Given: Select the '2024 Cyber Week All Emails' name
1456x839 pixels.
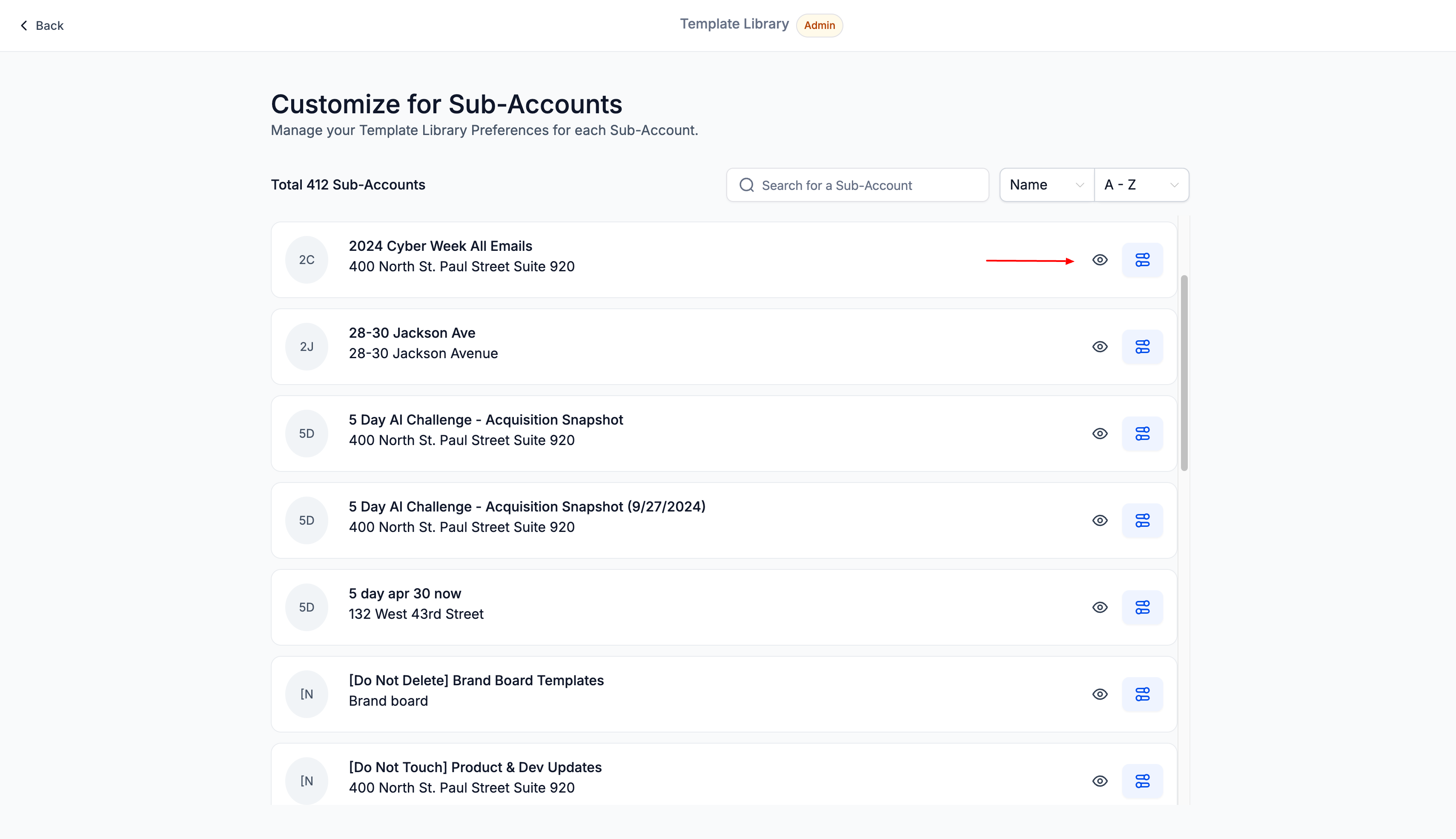Looking at the screenshot, I should (440, 246).
